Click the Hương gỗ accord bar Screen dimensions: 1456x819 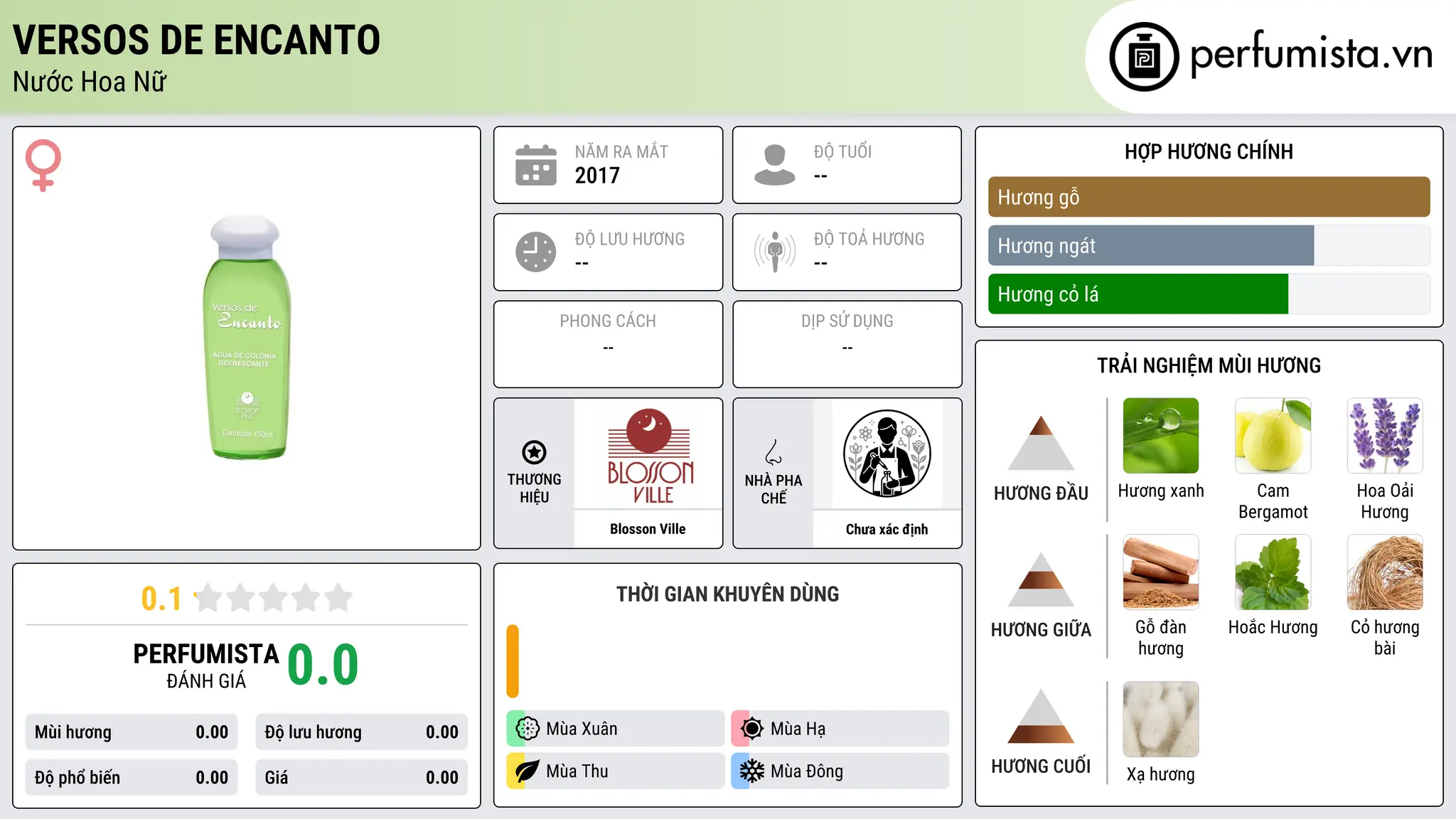(1209, 197)
